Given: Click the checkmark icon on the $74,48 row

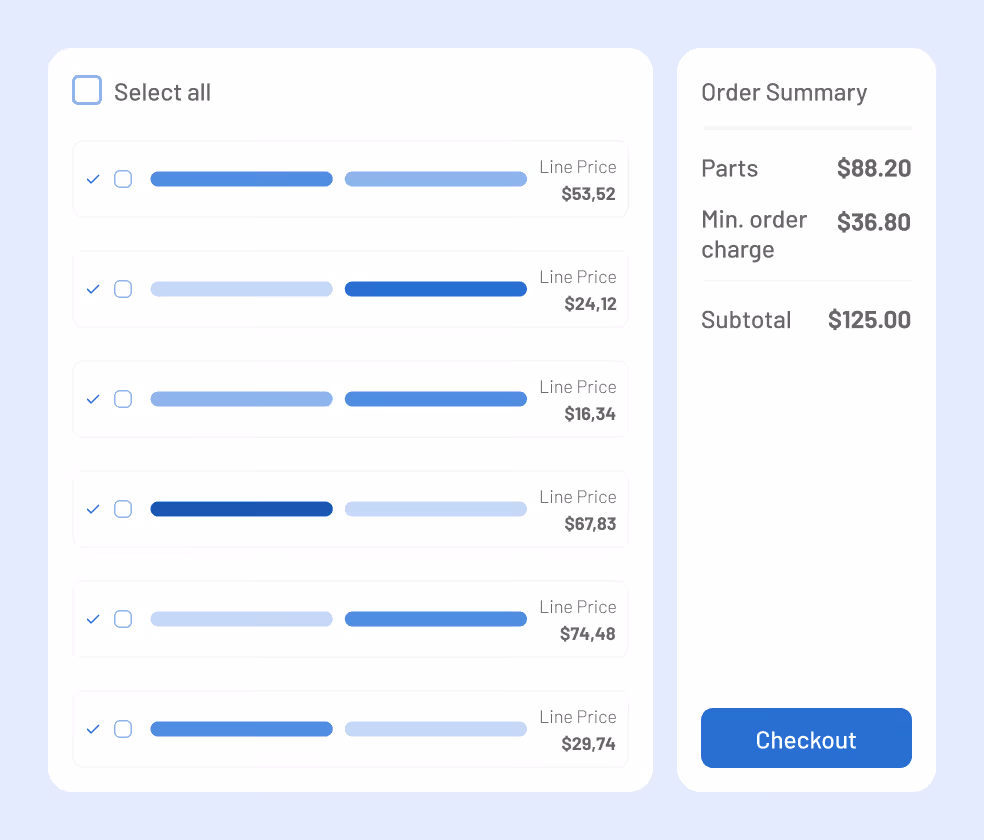Looking at the screenshot, I should [x=93, y=619].
